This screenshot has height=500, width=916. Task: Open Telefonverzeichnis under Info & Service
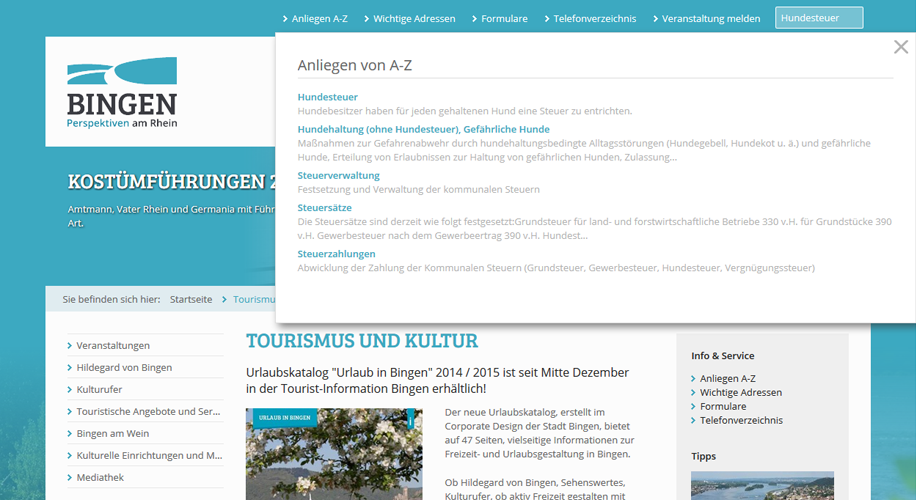(741, 420)
